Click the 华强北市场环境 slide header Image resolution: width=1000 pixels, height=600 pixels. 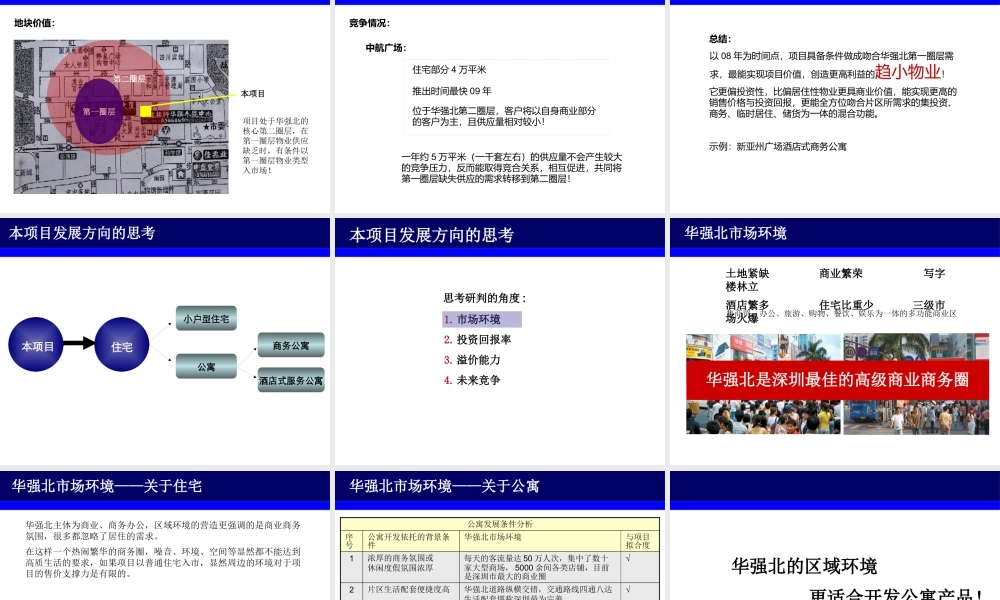point(735,233)
